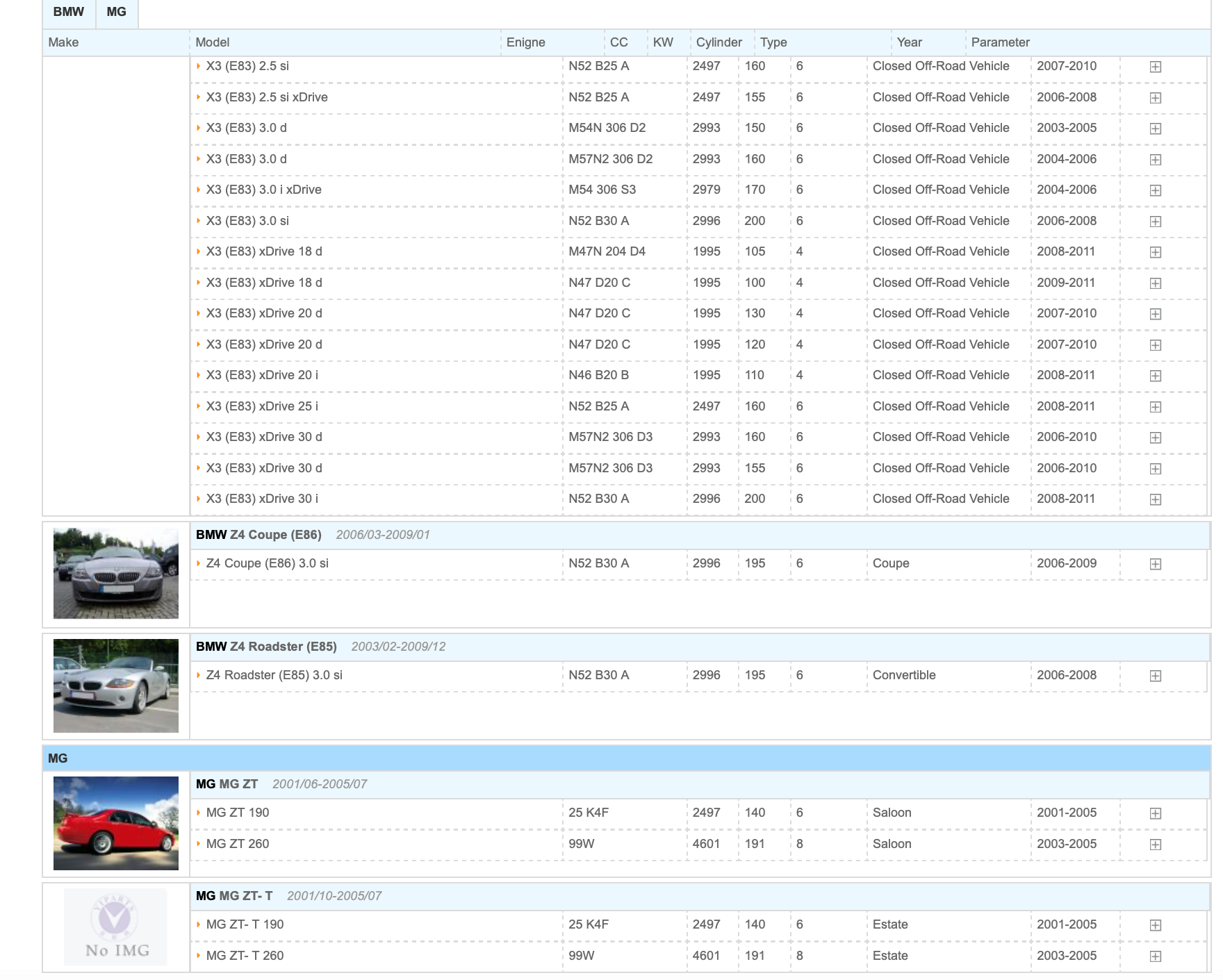
Task: Click plus icon for X3 xDrive 20 i
Action: pos(1155,376)
